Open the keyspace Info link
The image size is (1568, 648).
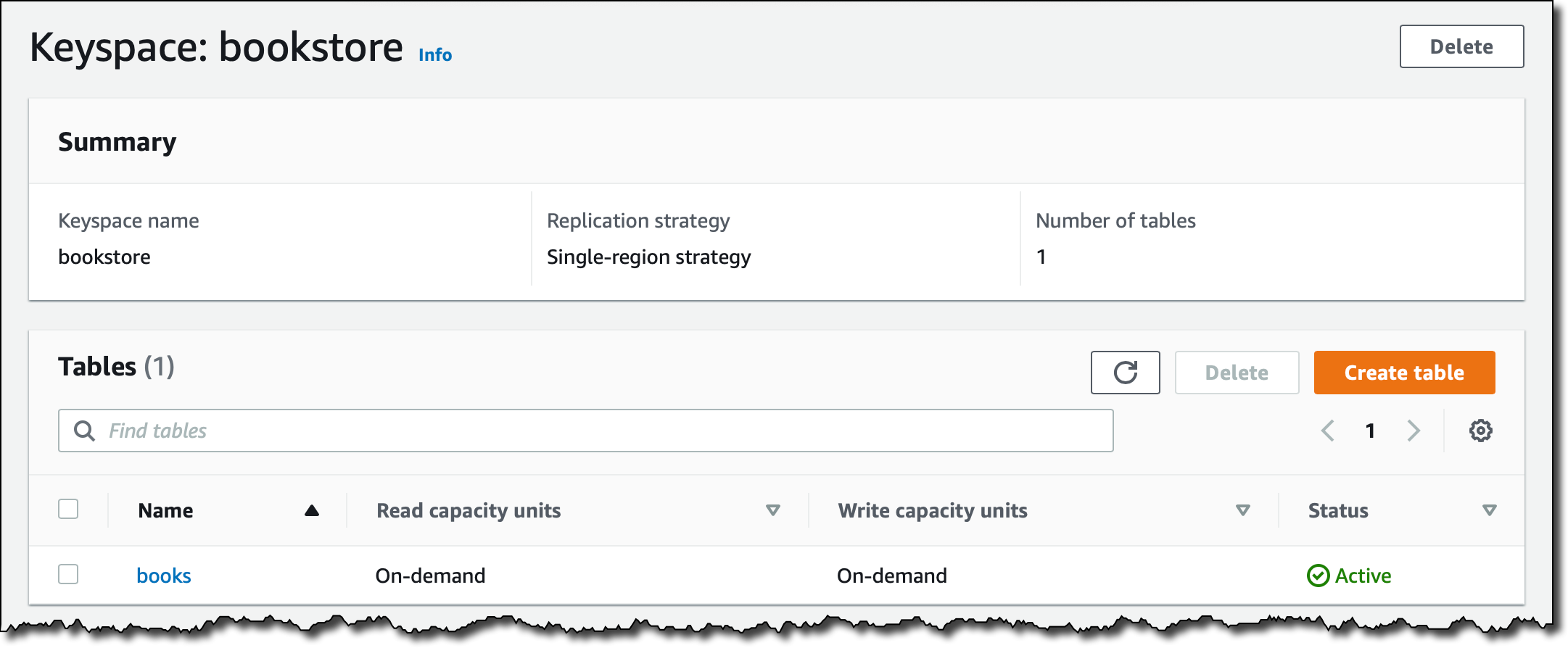point(435,55)
